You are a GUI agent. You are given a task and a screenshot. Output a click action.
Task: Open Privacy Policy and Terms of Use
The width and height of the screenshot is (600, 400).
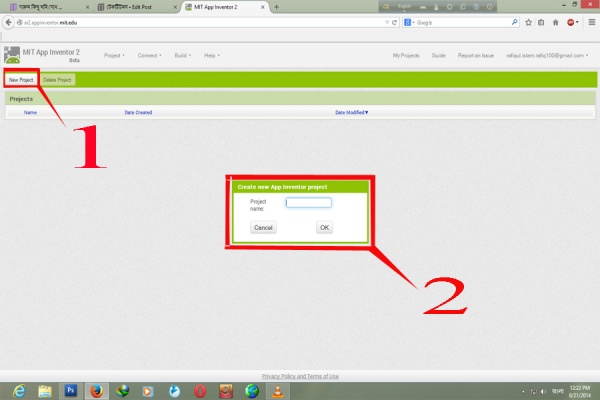point(300,376)
